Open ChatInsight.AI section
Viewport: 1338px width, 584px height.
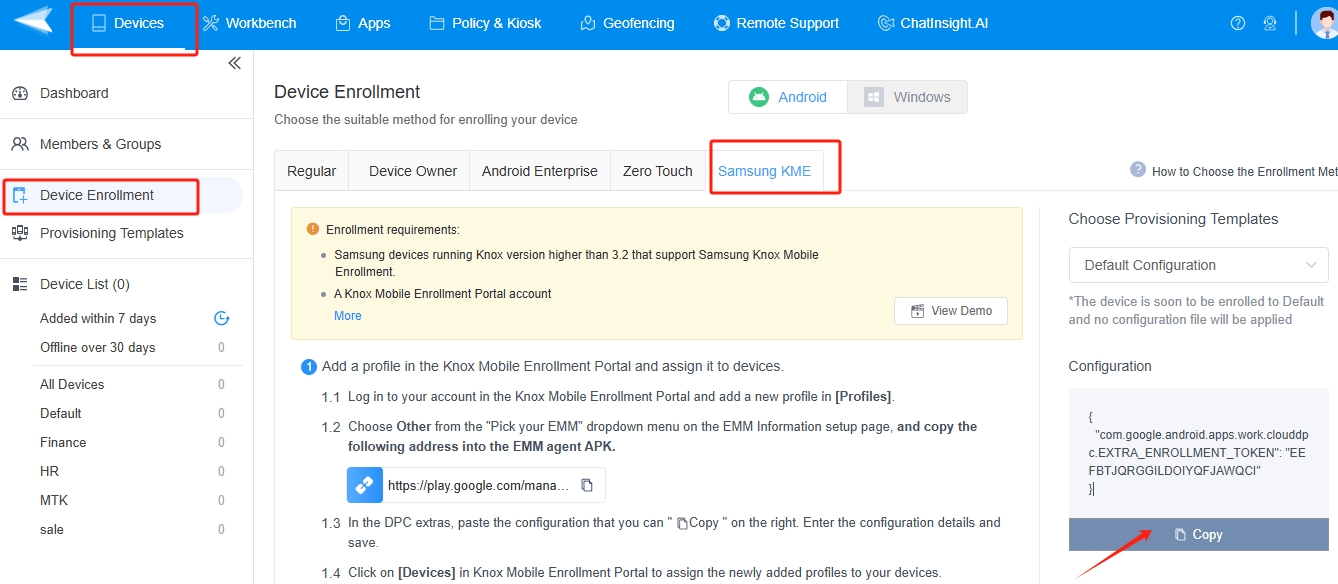click(932, 23)
